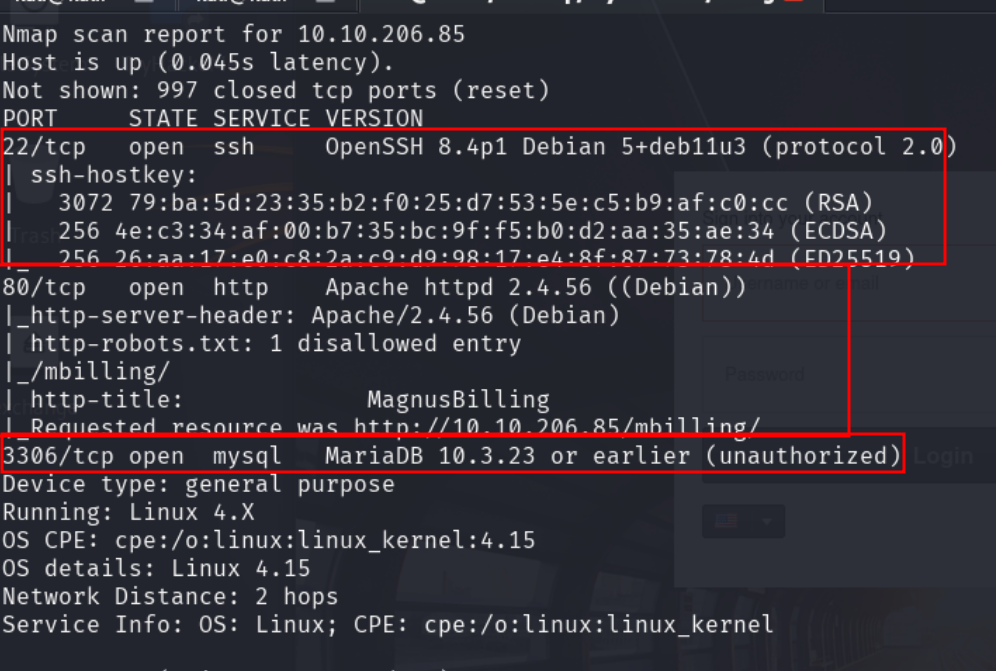Click the OS CPE linux_kernel:4.15 line
This screenshot has width=996, height=671.
(269, 540)
